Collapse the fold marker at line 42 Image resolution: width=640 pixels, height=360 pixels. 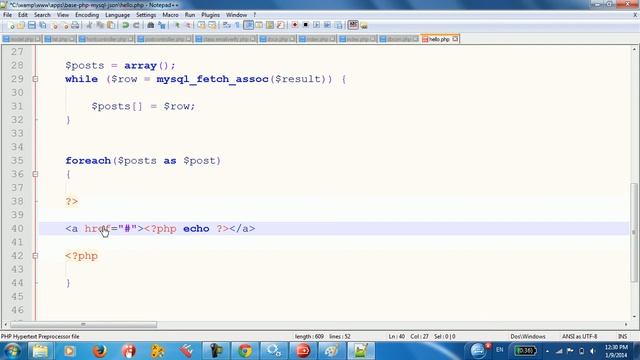coord(36,256)
